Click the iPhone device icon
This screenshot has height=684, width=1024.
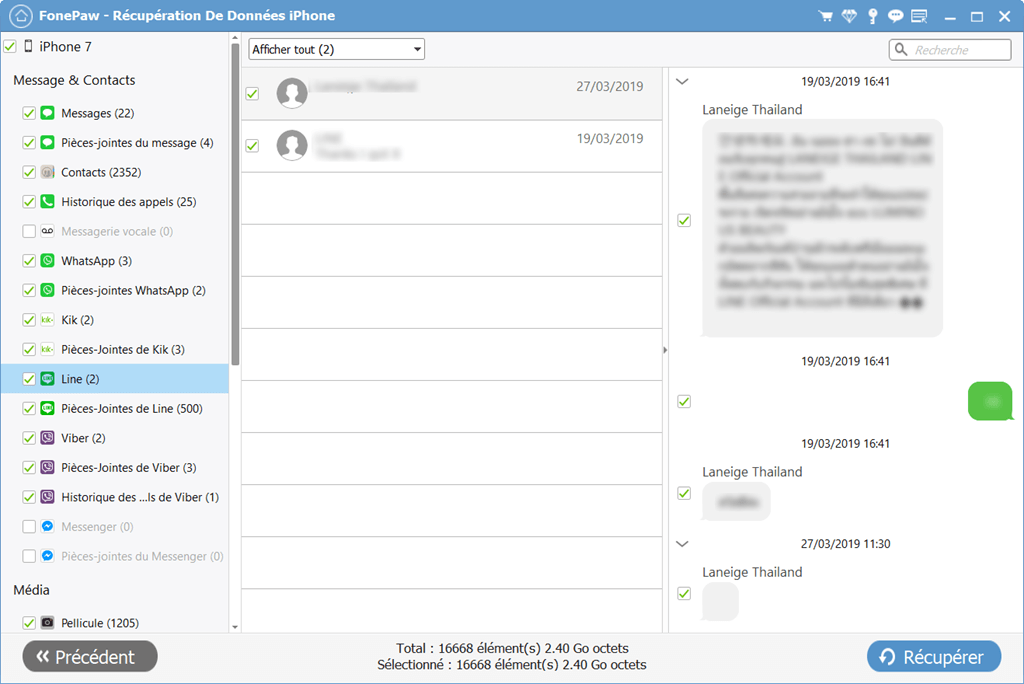(28, 46)
